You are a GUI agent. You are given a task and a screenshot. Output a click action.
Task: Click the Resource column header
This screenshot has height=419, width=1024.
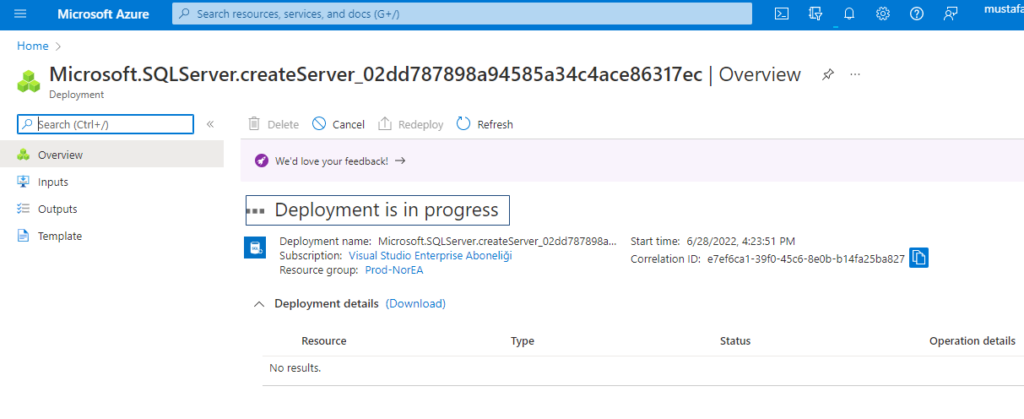[x=324, y=341]
